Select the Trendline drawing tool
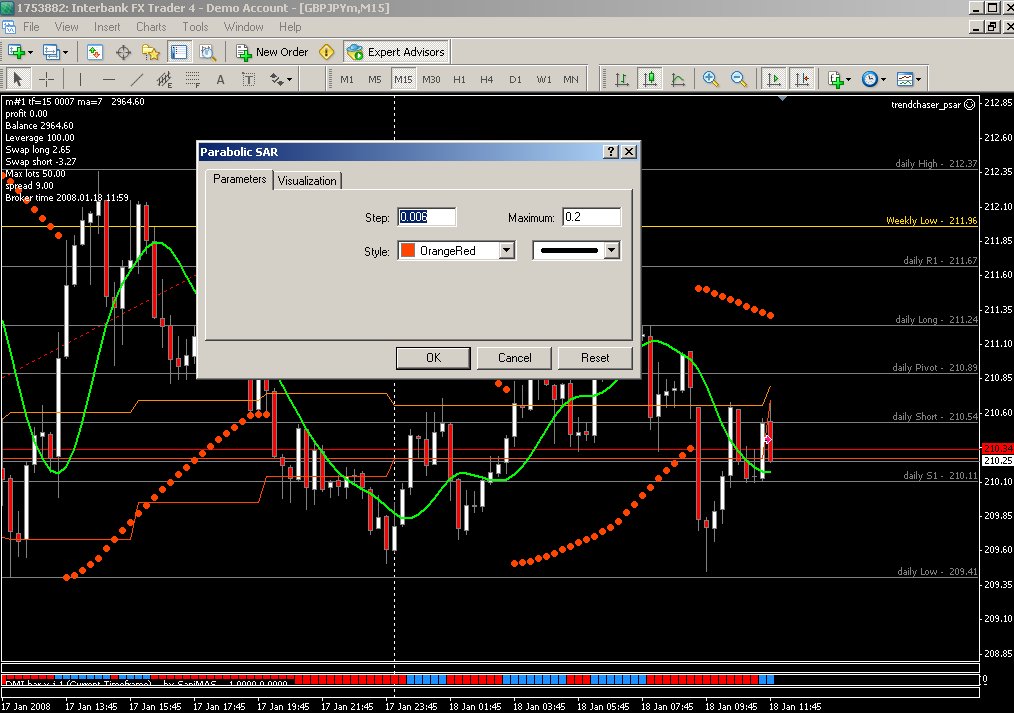 pos(136,80)
